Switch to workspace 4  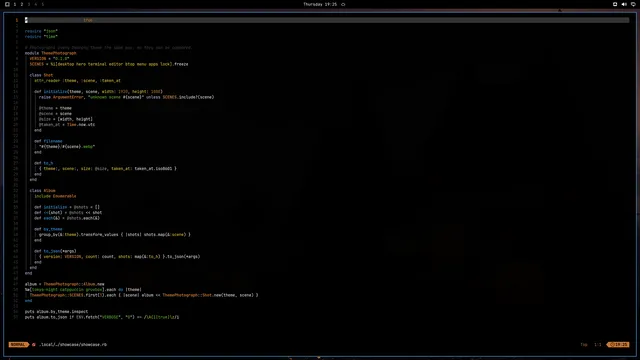[x=36, y=4]
